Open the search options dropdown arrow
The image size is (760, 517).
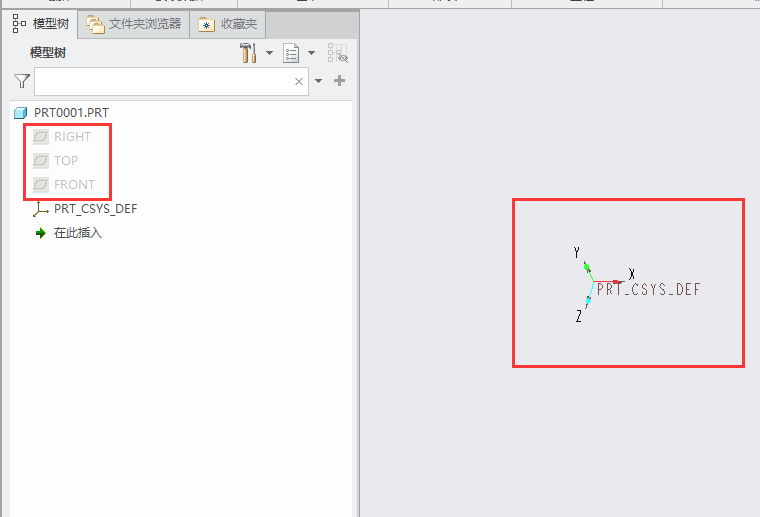(318, 81)
